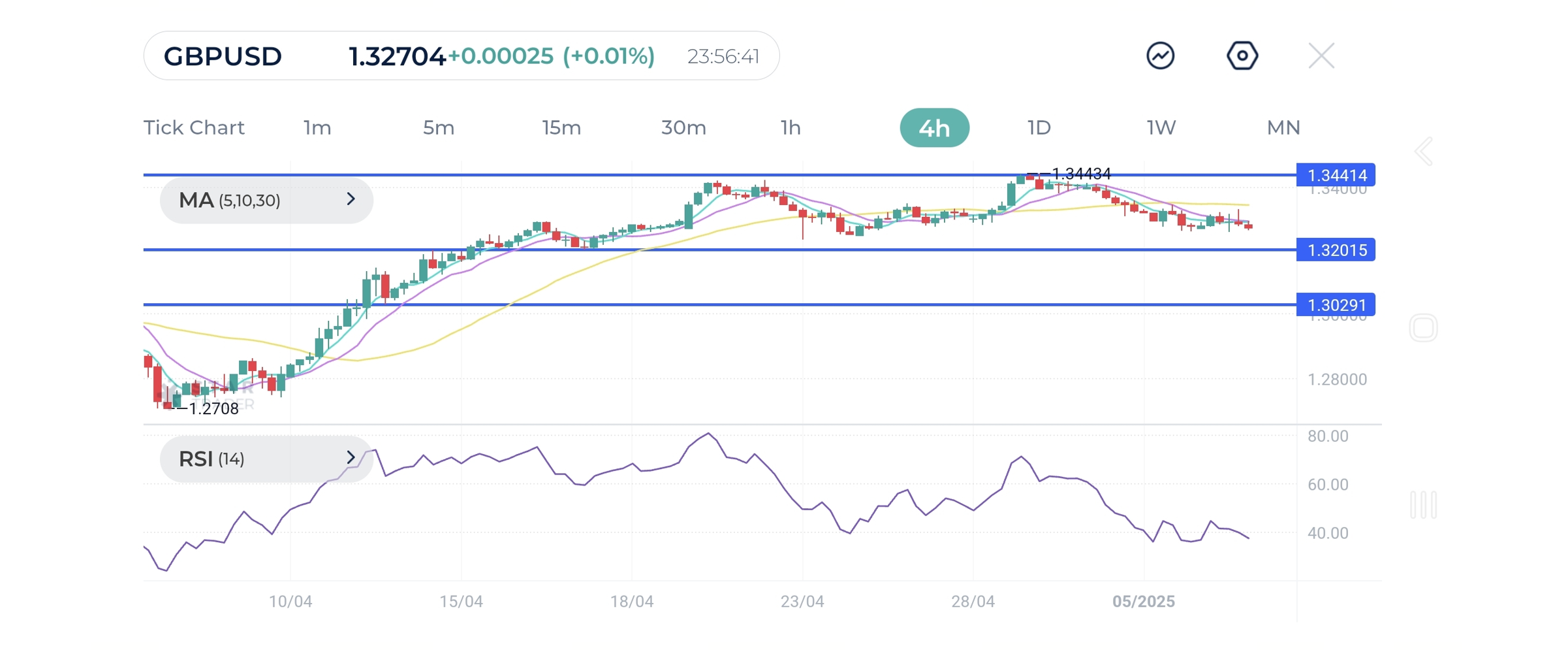Switch to the 1D timeframe
The image size is (1568, 650).
click(x=1039, y=127)
